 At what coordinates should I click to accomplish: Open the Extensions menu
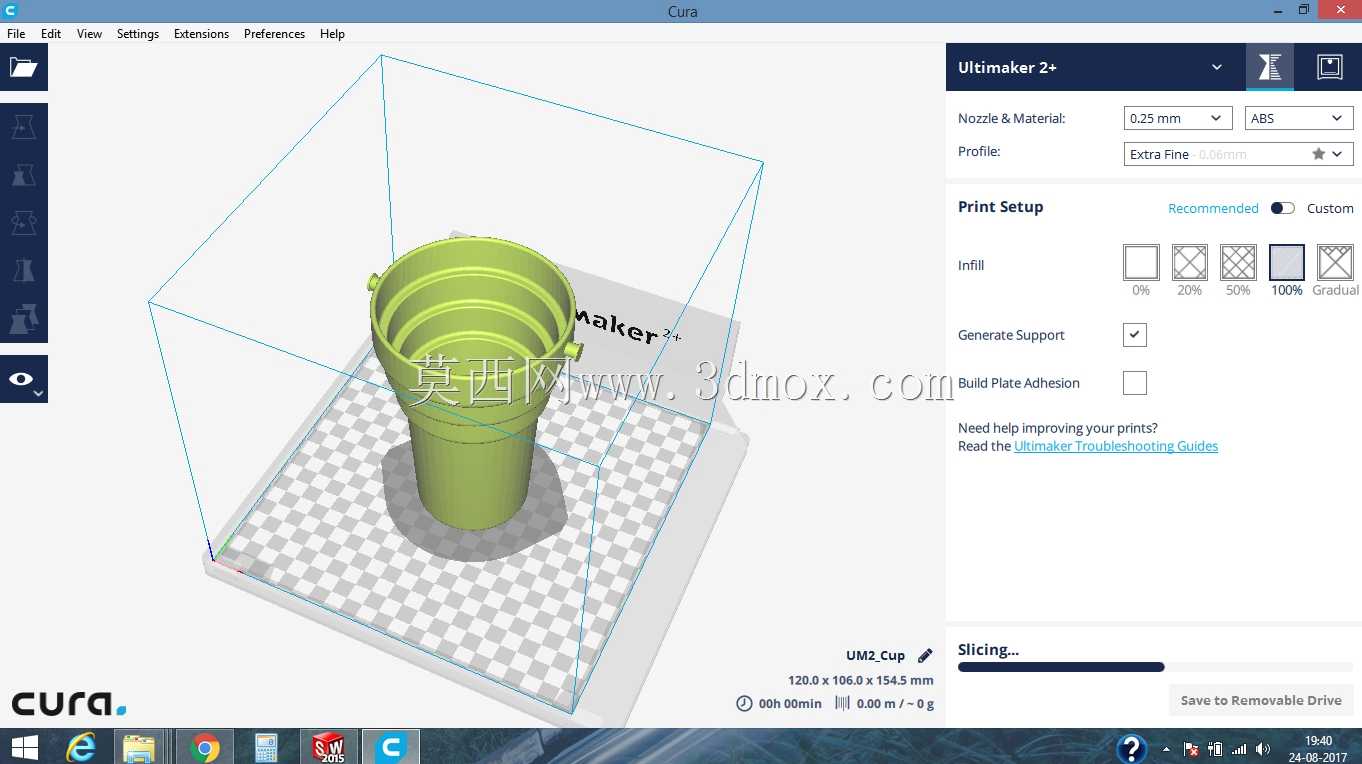[201, 33]
